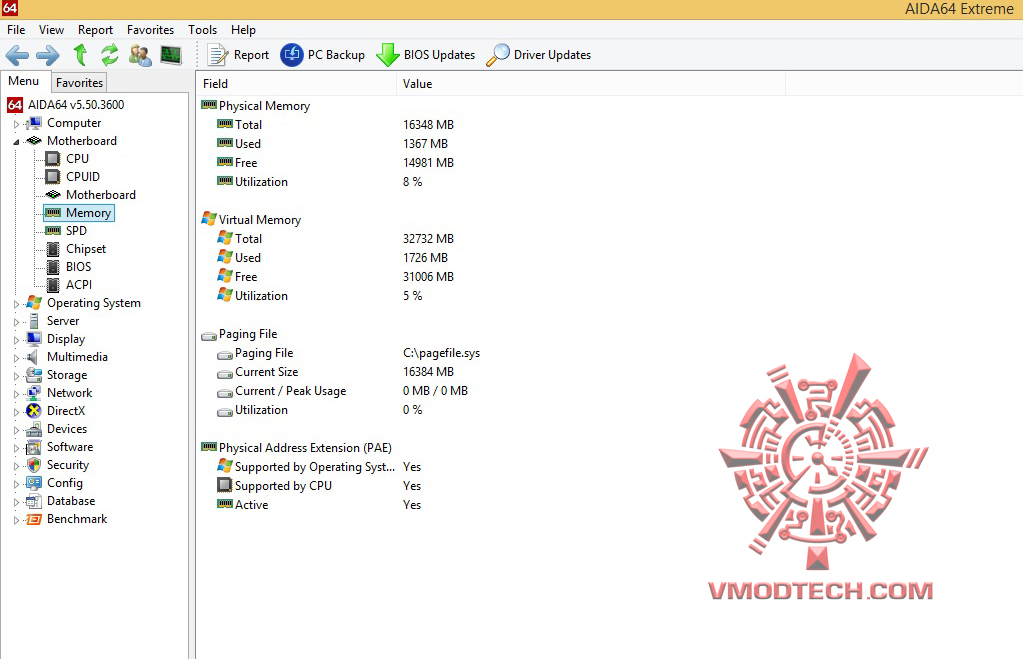1023x659 pixels.
Task: Click the C:\pagefile.sys value
Action: click(x=441, y=353)
